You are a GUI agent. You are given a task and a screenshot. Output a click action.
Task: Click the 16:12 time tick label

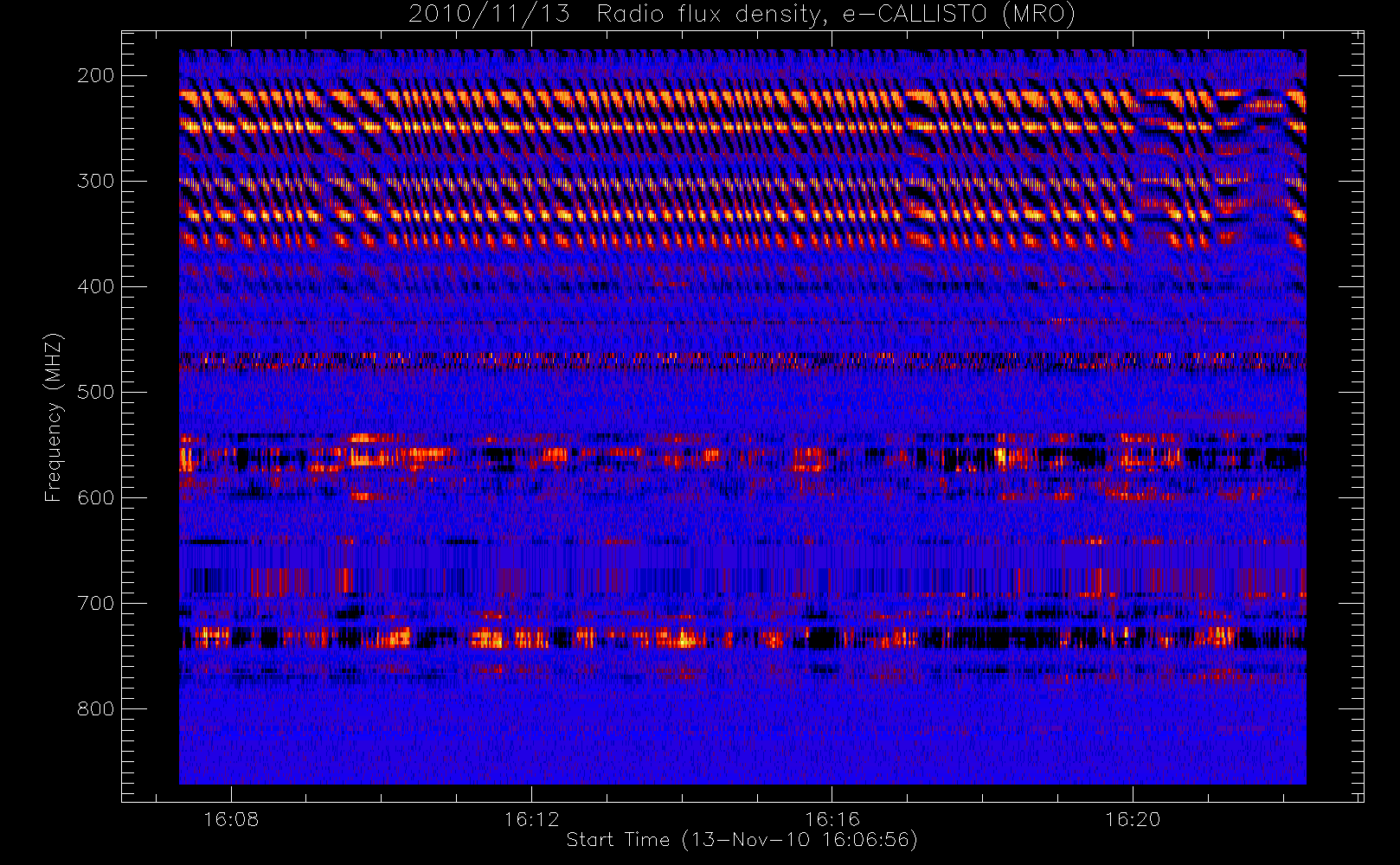[x=531, y=819]
